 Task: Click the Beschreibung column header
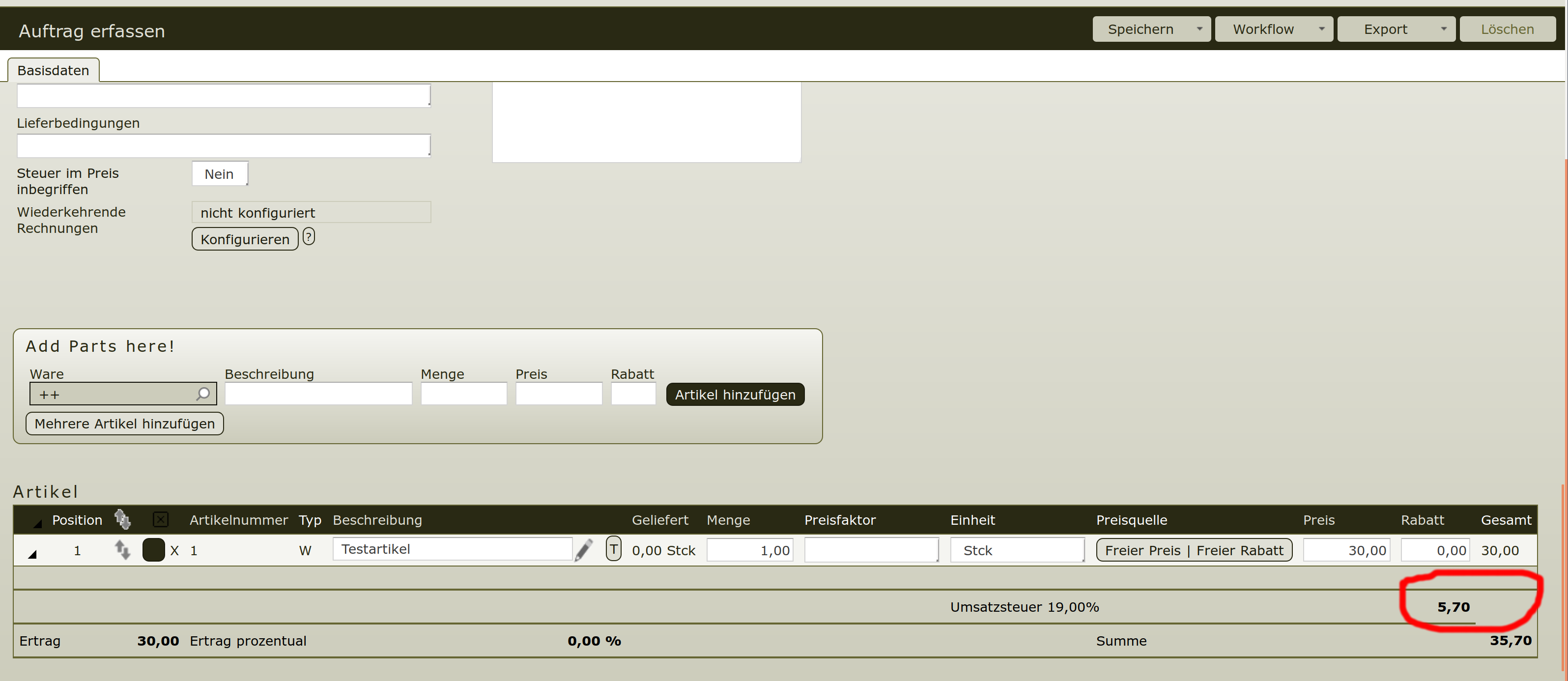tap(377, 520)
